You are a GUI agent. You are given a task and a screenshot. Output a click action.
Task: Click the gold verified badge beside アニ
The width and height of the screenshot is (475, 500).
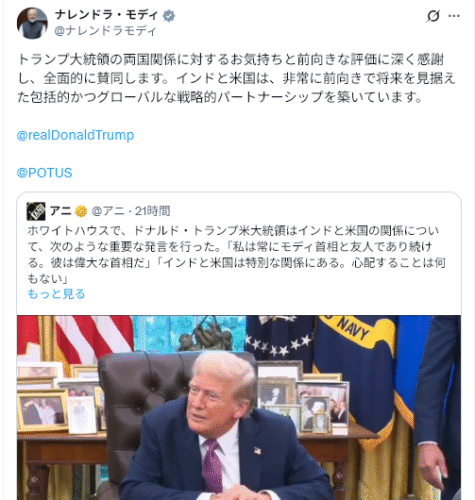[x=81, y=211]
